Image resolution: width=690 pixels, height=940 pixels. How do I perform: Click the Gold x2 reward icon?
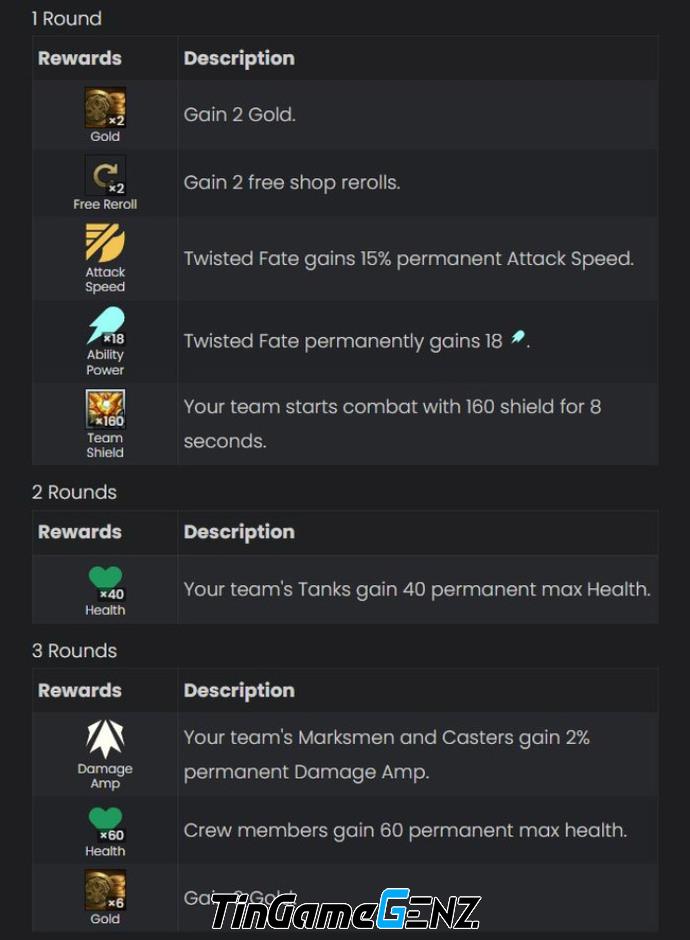click(x=105, y=107)
